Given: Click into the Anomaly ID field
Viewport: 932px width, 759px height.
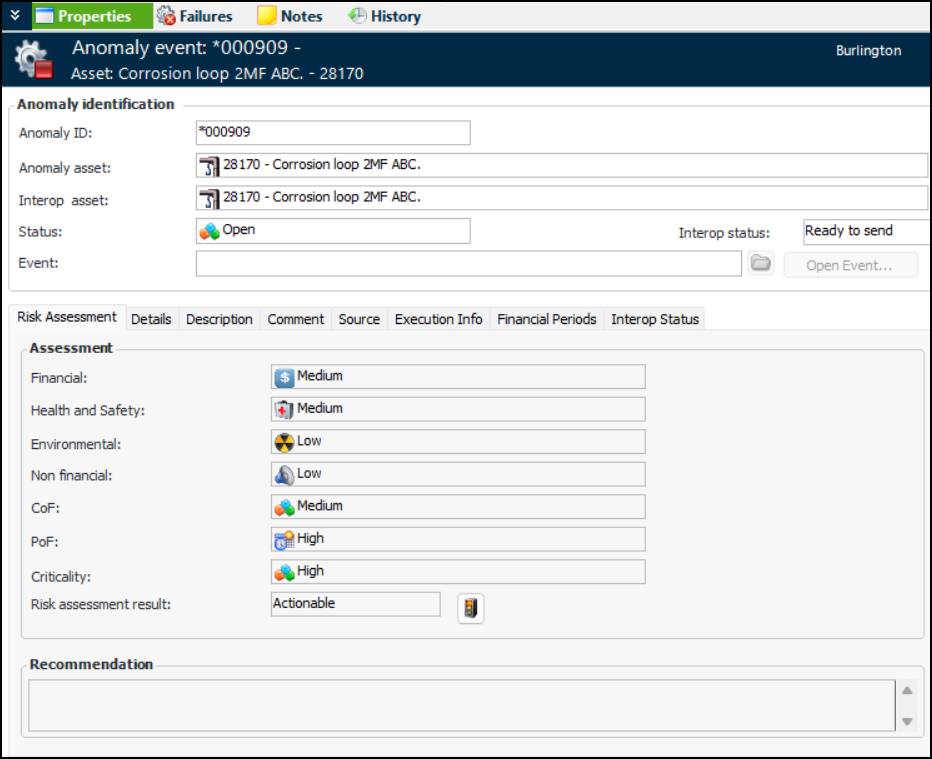Looking at the screenshot, I should pyautogui.click(x=333, y=133).
